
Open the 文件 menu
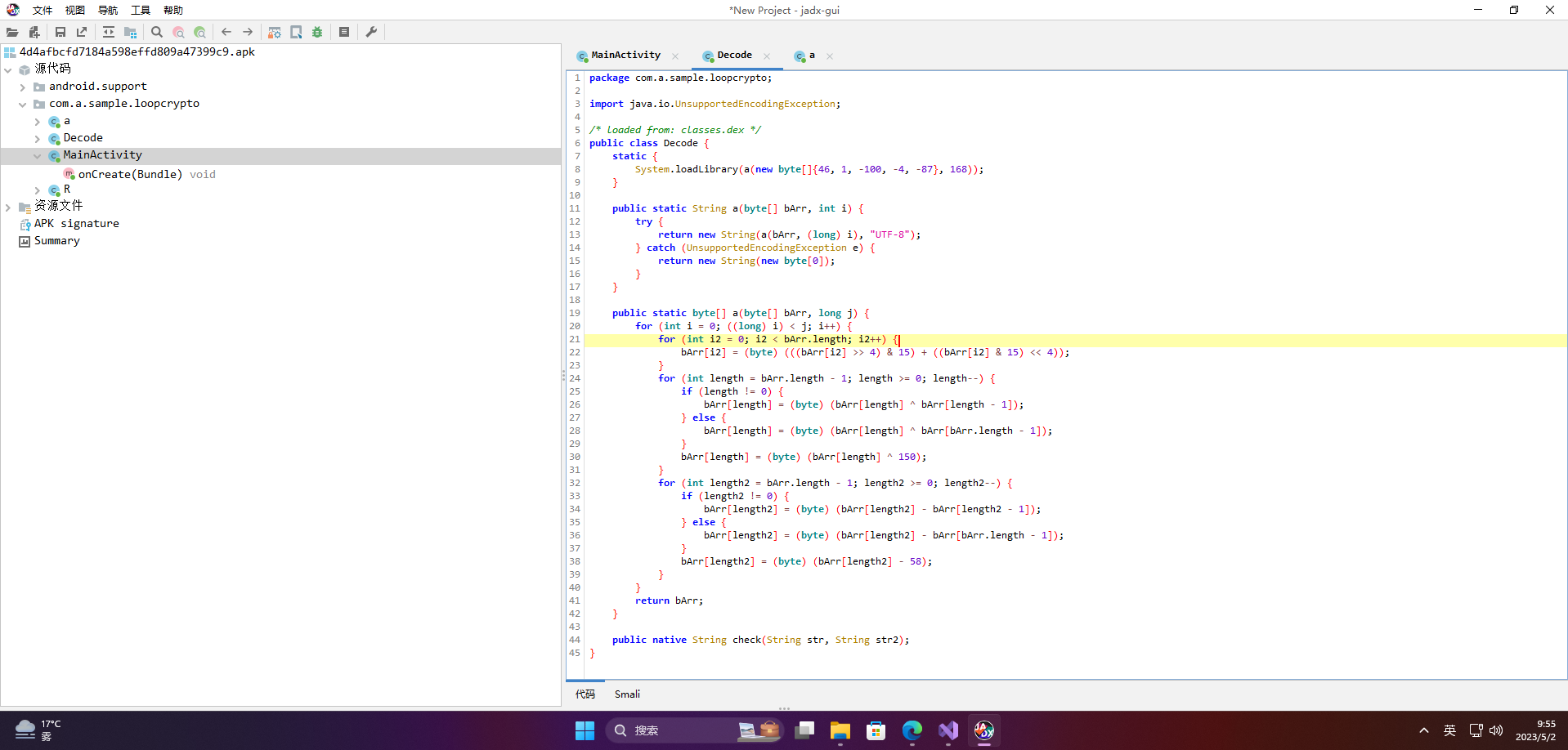click(x=43, y=10)
